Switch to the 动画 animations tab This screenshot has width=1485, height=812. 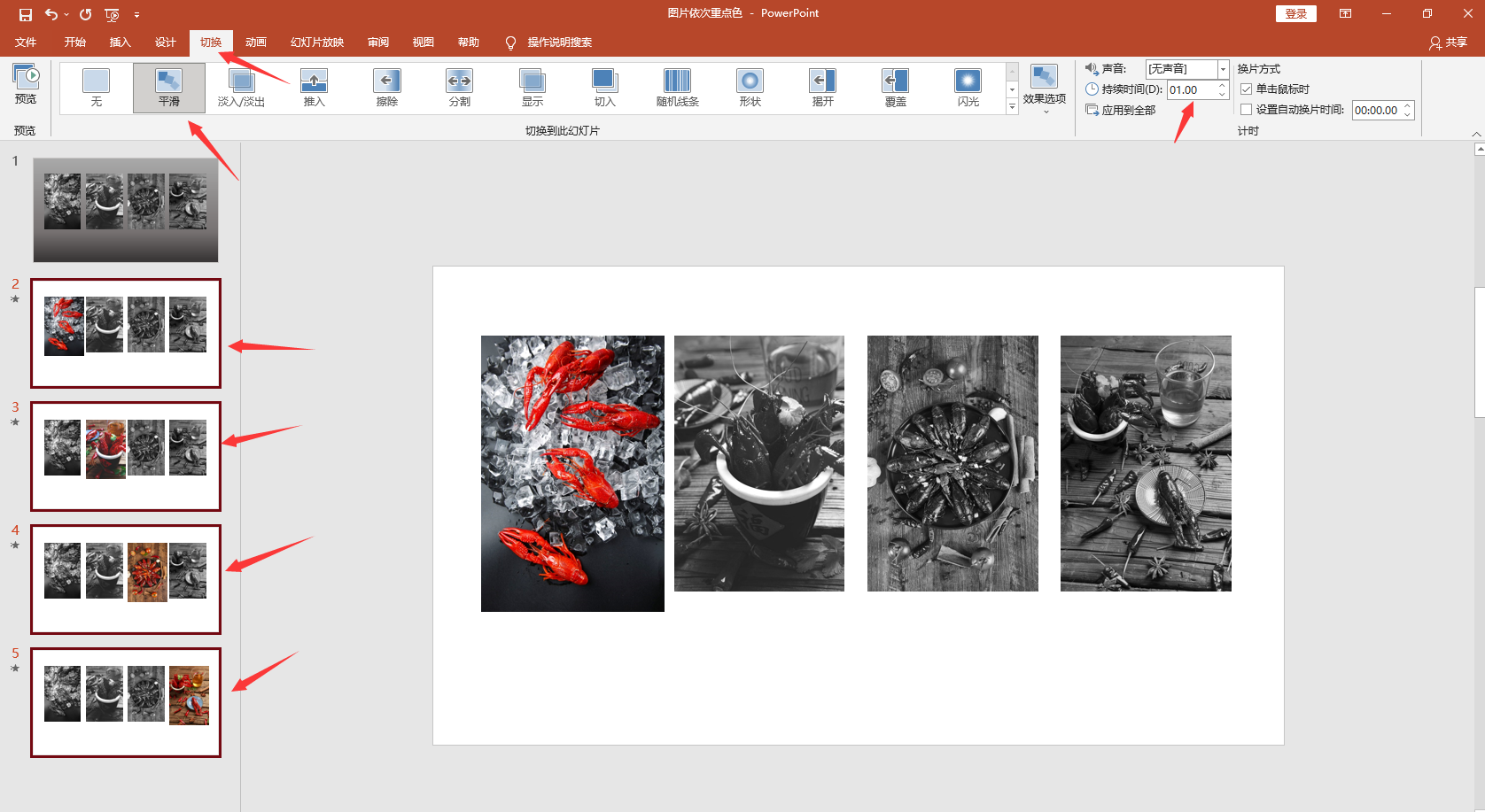coord(256,43)
